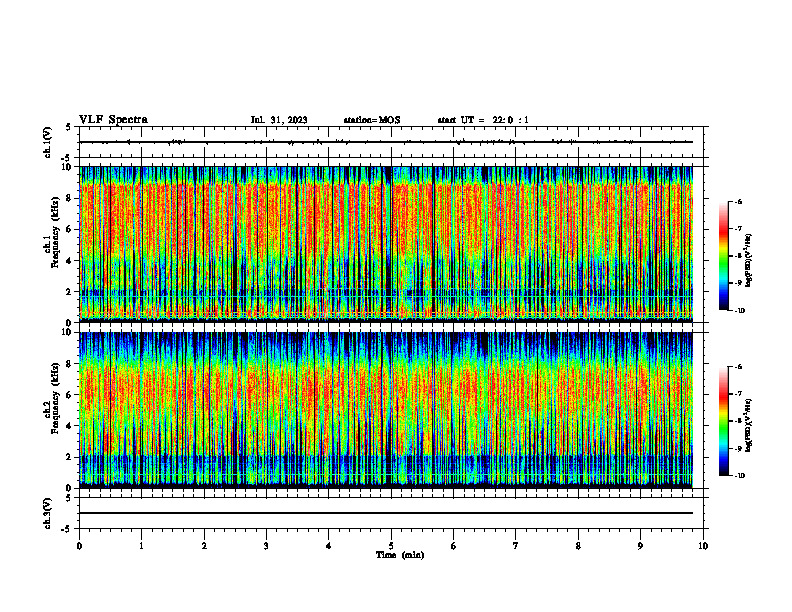This screenshot has height=612, width=792.
Task: Click the "5" tick of the ch.1(V) axis
Action: (69, 127)
